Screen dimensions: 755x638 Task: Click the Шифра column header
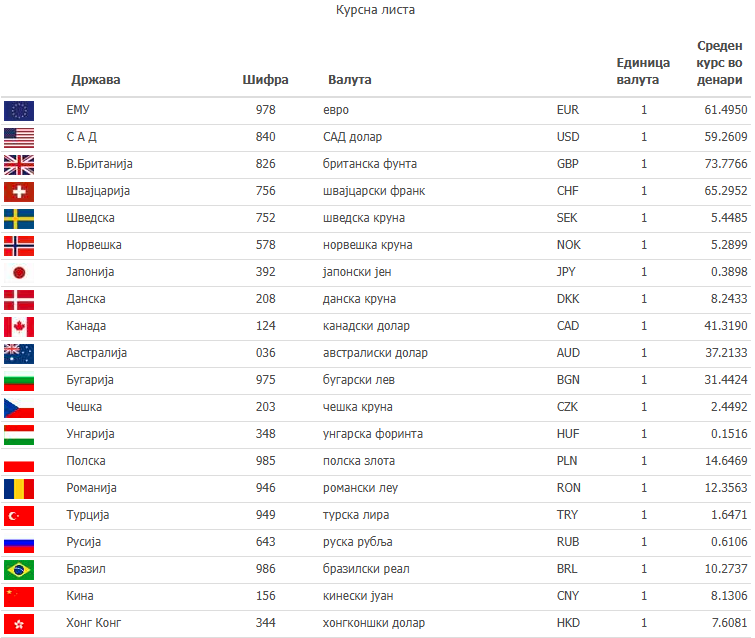pos(266,80)
